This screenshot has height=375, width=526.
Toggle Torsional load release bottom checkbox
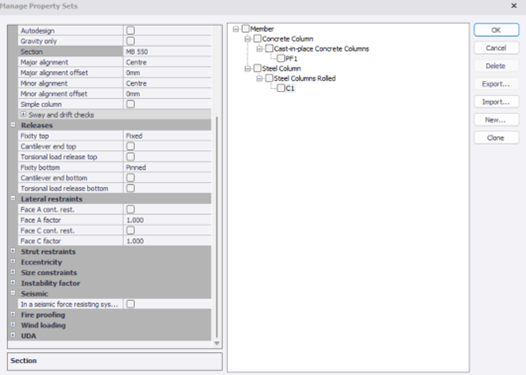click(130, 188)
